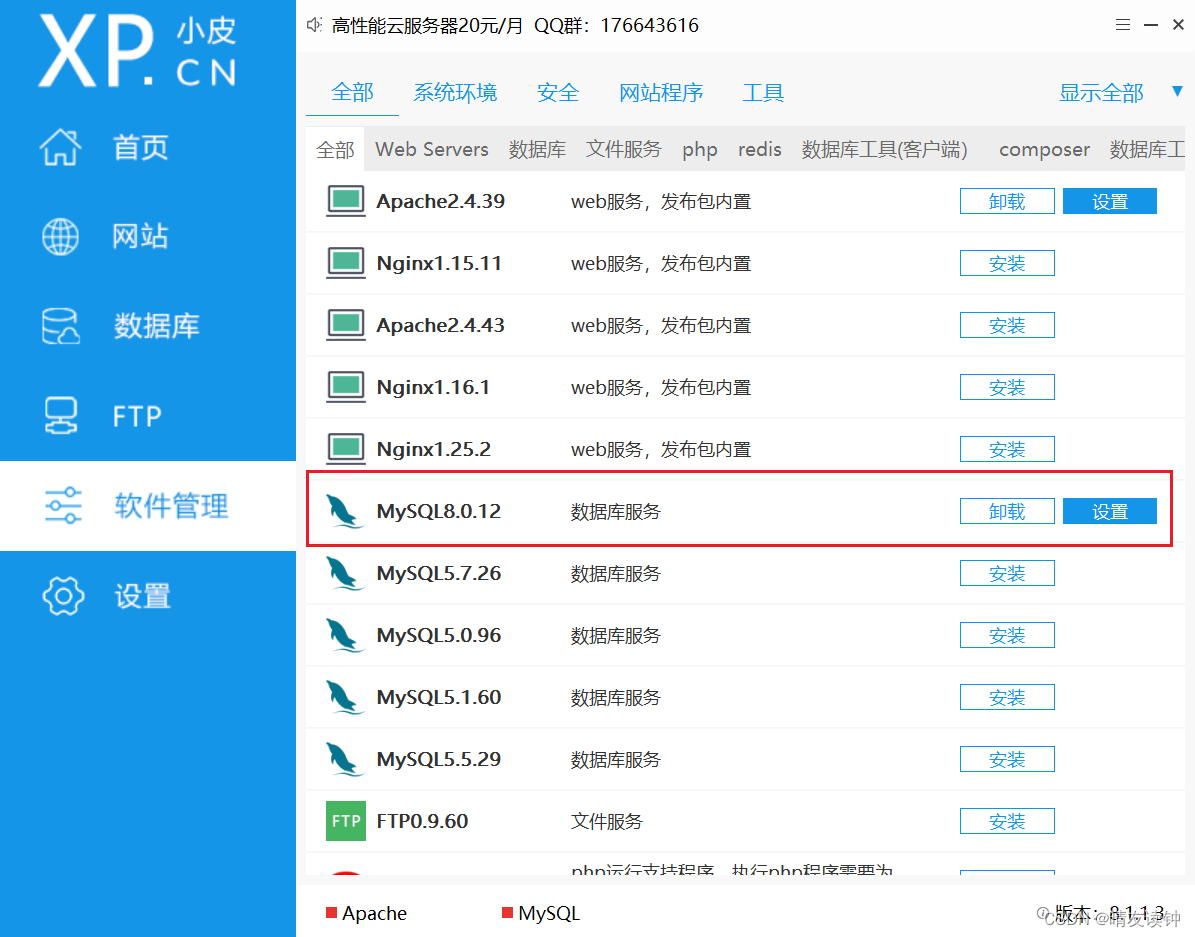Switch to the 网站程序 tab
The height and width of the screenshot is (937, 1195).
[x=661, y=93]
